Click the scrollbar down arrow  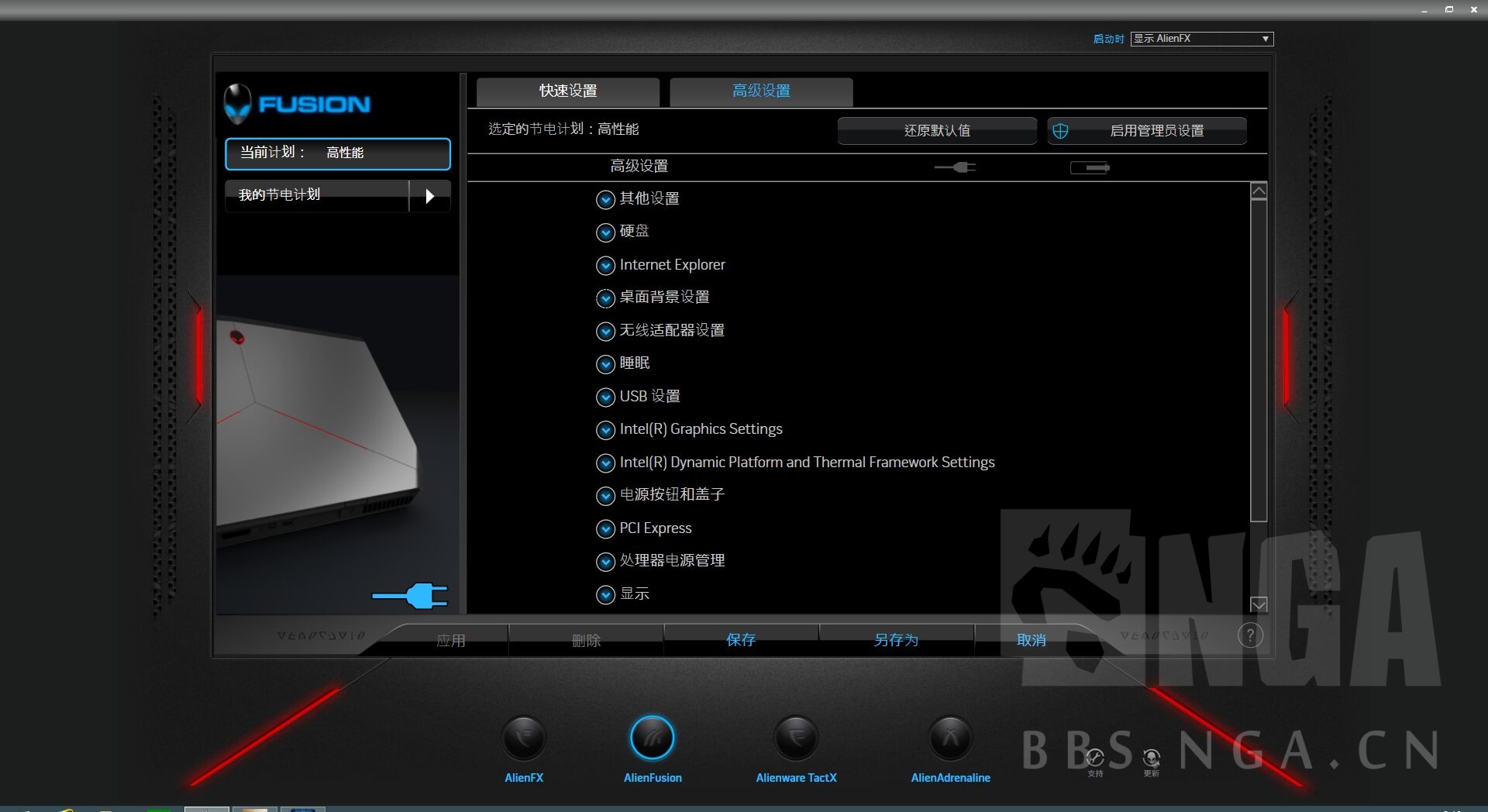click(x=1259, y=604)
